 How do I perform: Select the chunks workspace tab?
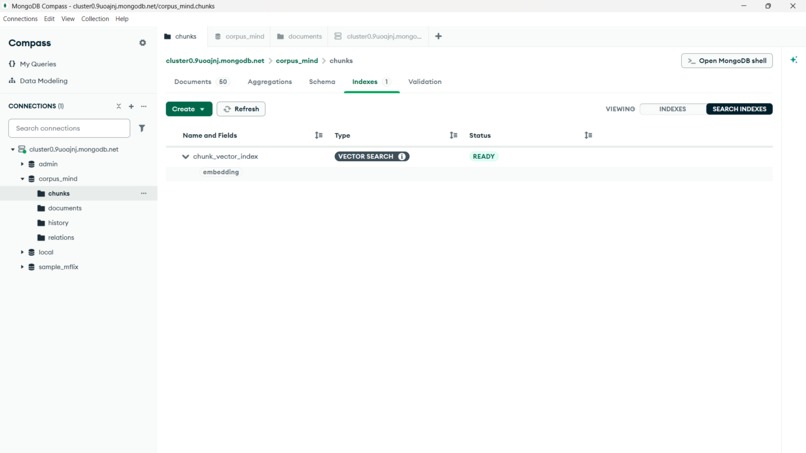[180, 37]
